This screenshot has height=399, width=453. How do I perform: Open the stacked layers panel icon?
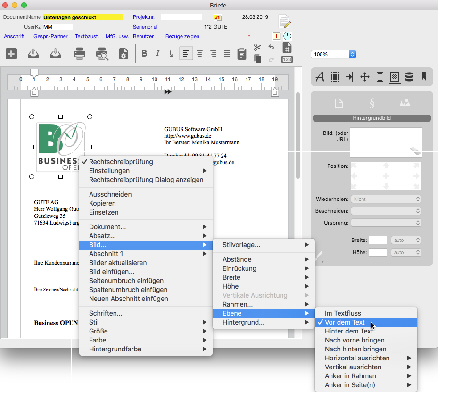click(409, 77)
